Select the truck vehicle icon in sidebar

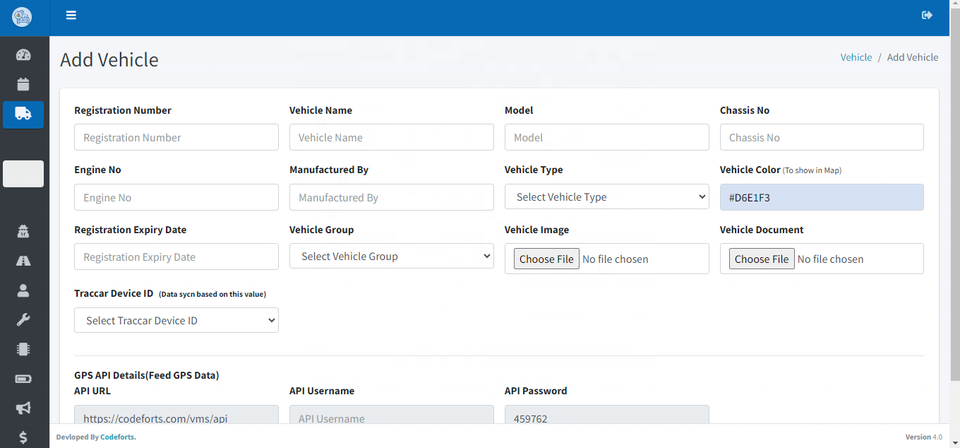(x=23, y=114)
